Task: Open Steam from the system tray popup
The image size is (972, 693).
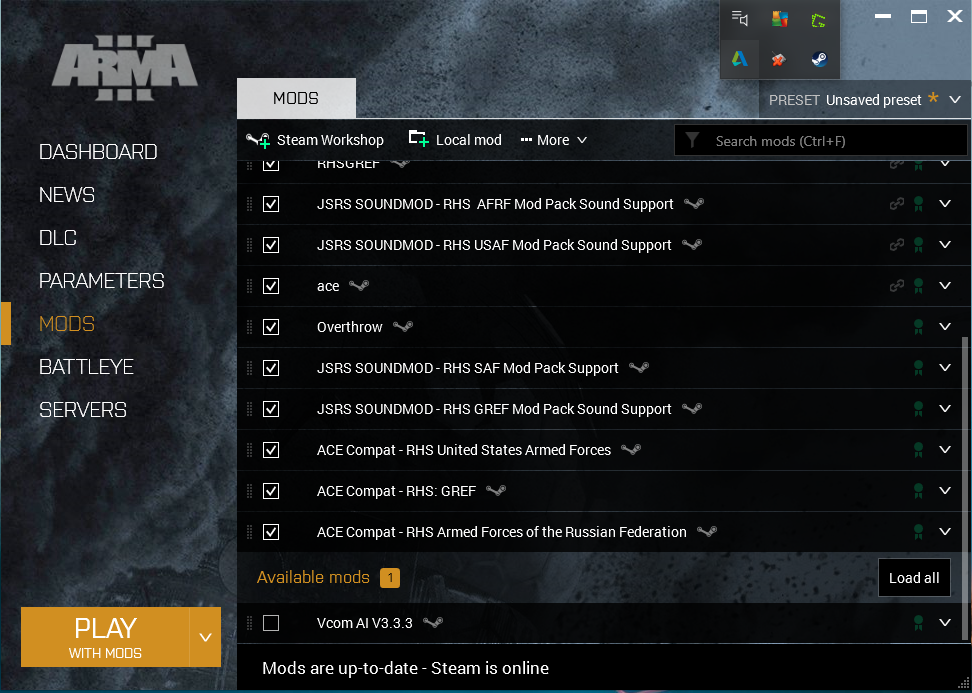Action: click(x=819, y=59)
